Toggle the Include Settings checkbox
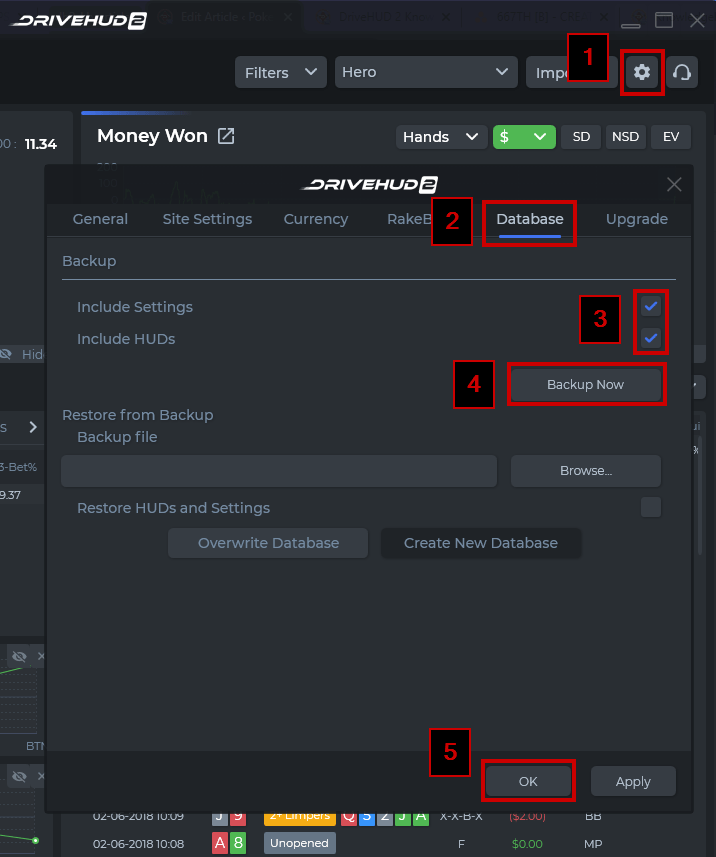716x857 pixels. [x=650, y=306]
